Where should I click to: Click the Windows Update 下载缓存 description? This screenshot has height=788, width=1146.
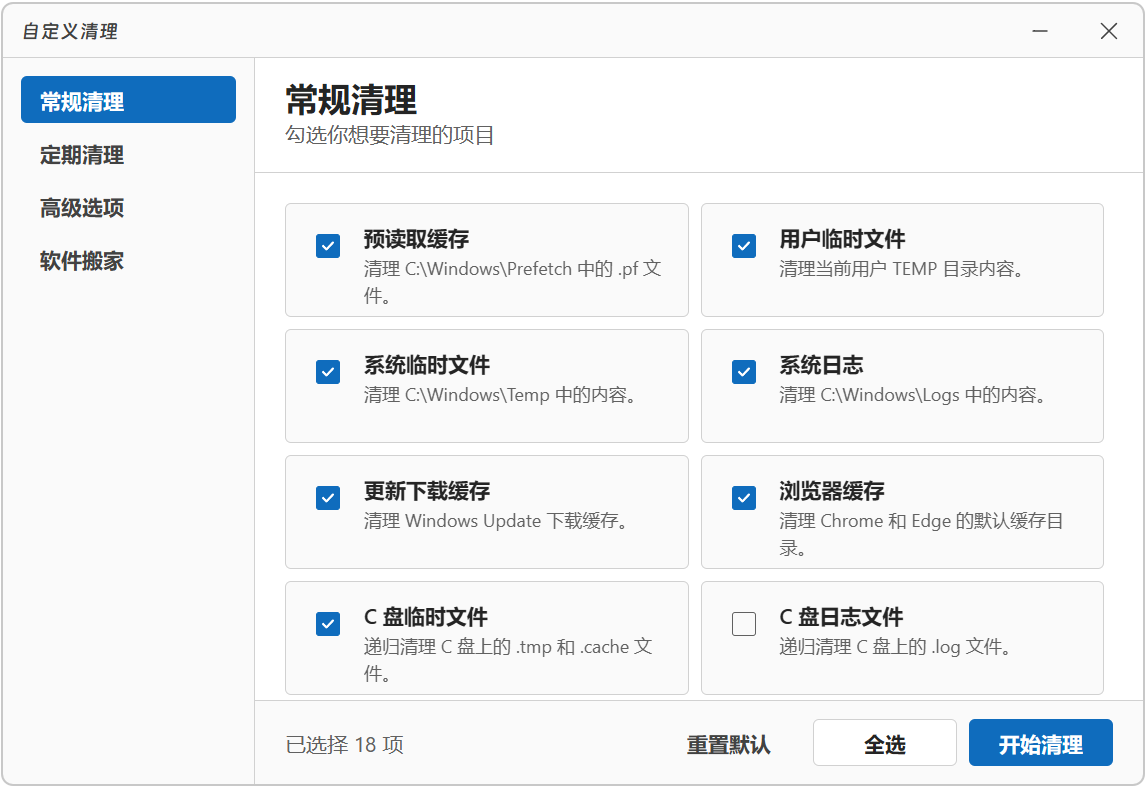496,521
